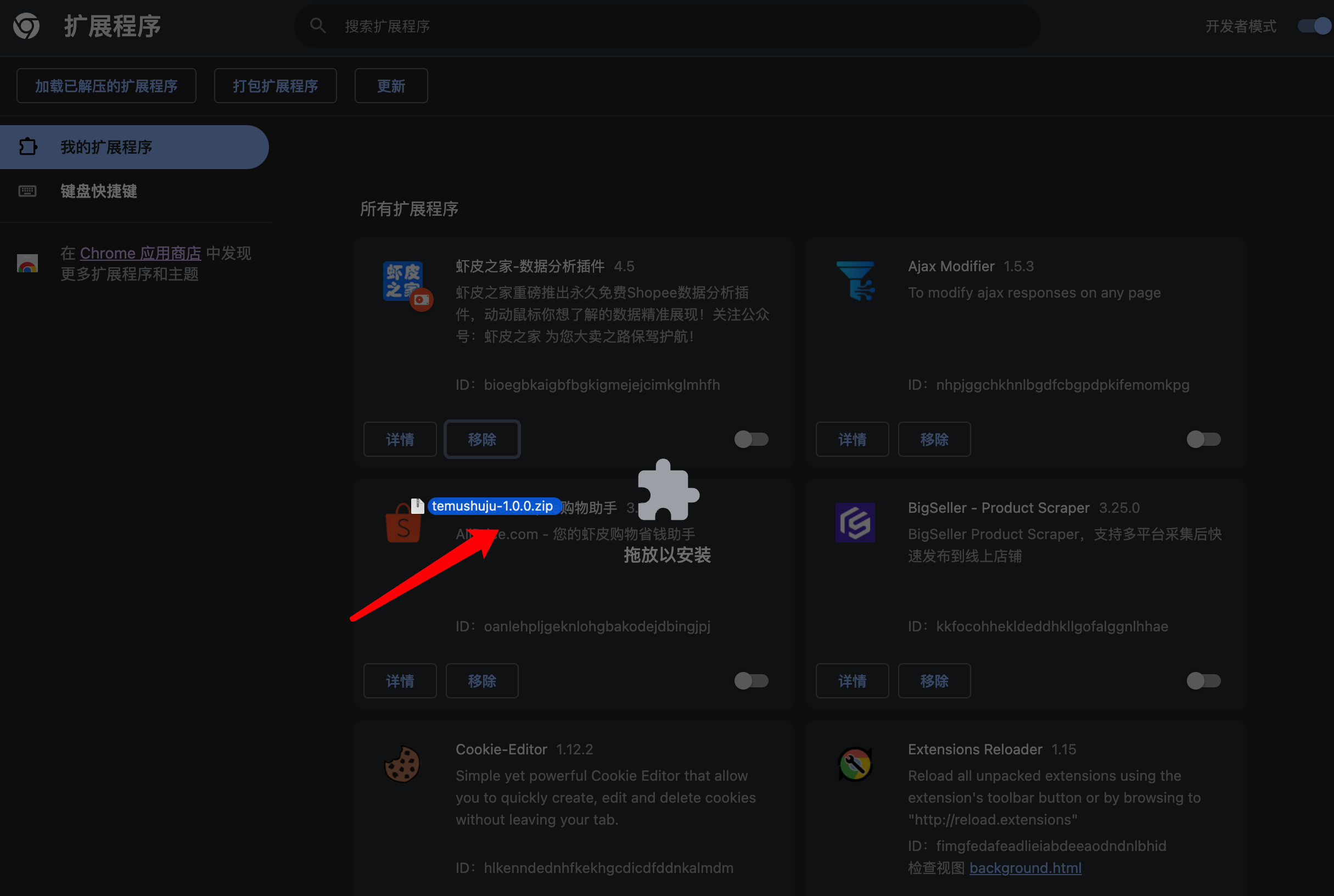1334x896 pixels.
Task: Click the Extensions Reloader title text
Action: pos(974,749)
